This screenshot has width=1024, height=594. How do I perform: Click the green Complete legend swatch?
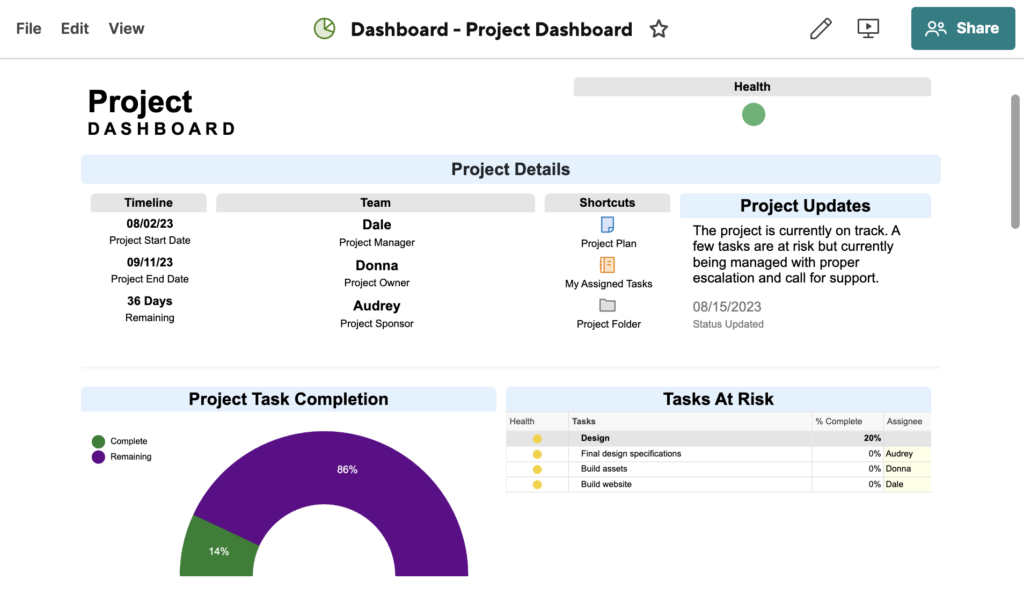(98, 441)
